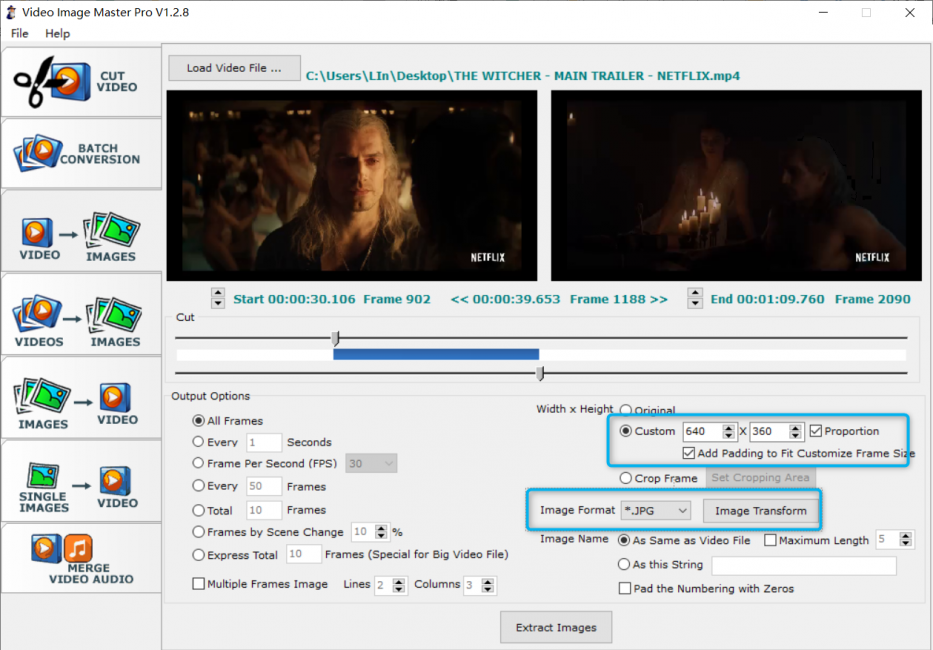Expand the Frame Per Second dropdown
This screenshot has height=650, width=933.
(x=371, y=463)
